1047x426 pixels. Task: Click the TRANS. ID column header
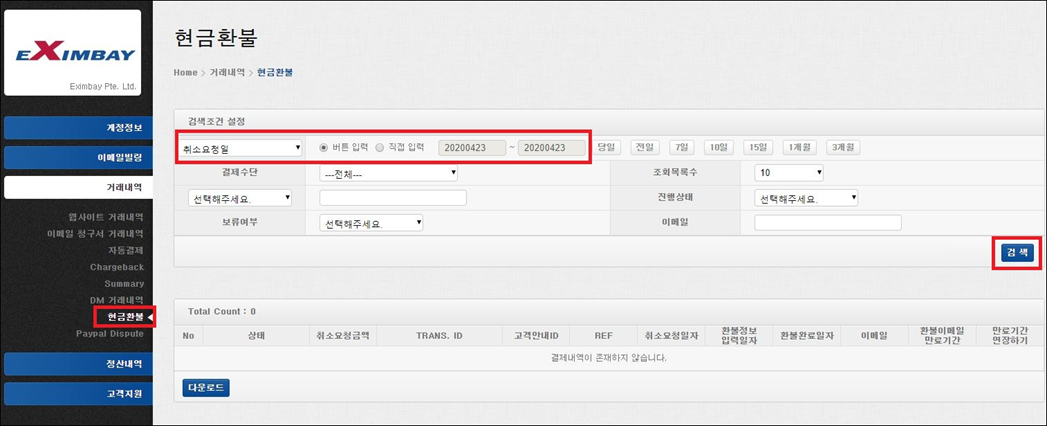[439, 336]
